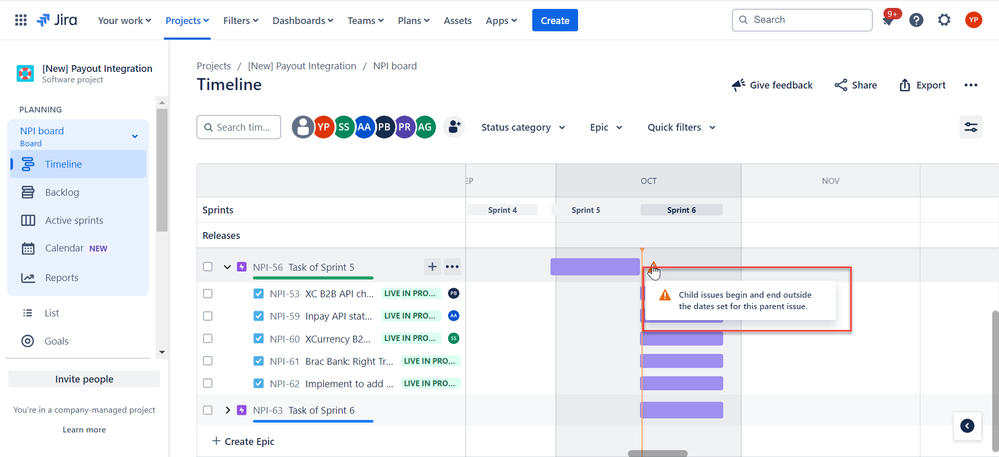This screenshot has height=457, width=999.
Task: Open the Filters menu
Action: click(x=241, y=20)
